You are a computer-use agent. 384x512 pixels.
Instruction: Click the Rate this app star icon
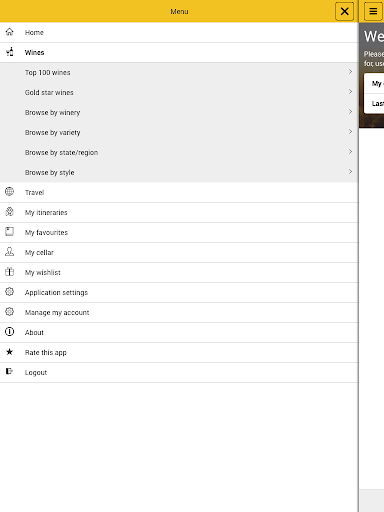[9, 352]
